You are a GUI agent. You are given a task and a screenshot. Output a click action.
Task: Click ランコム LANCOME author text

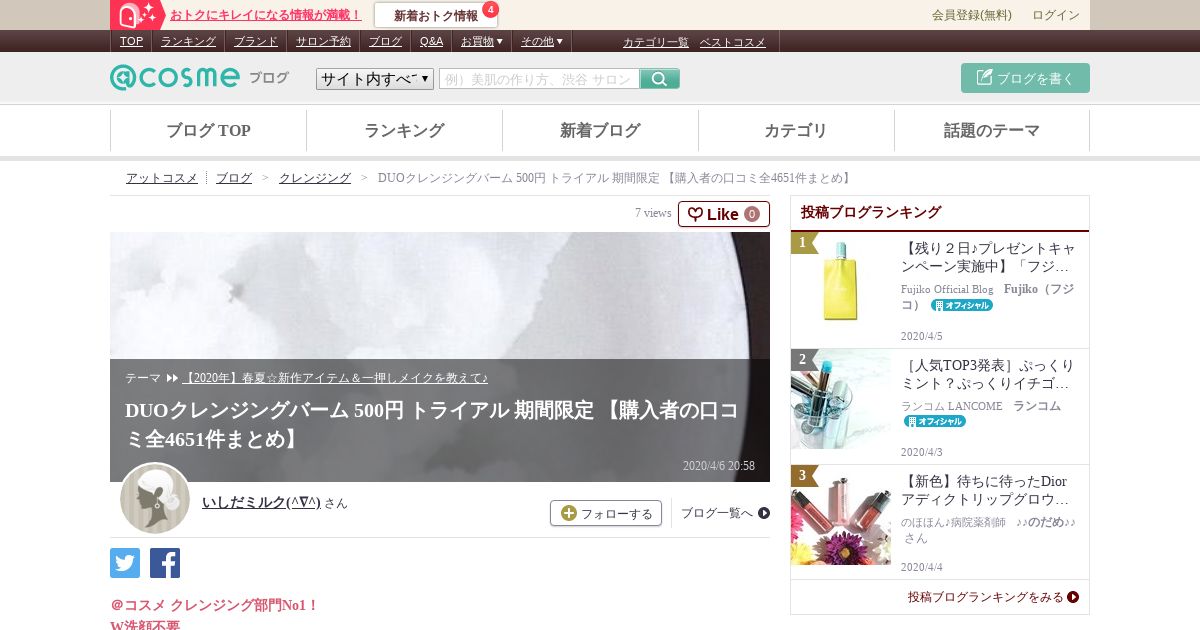951,406
